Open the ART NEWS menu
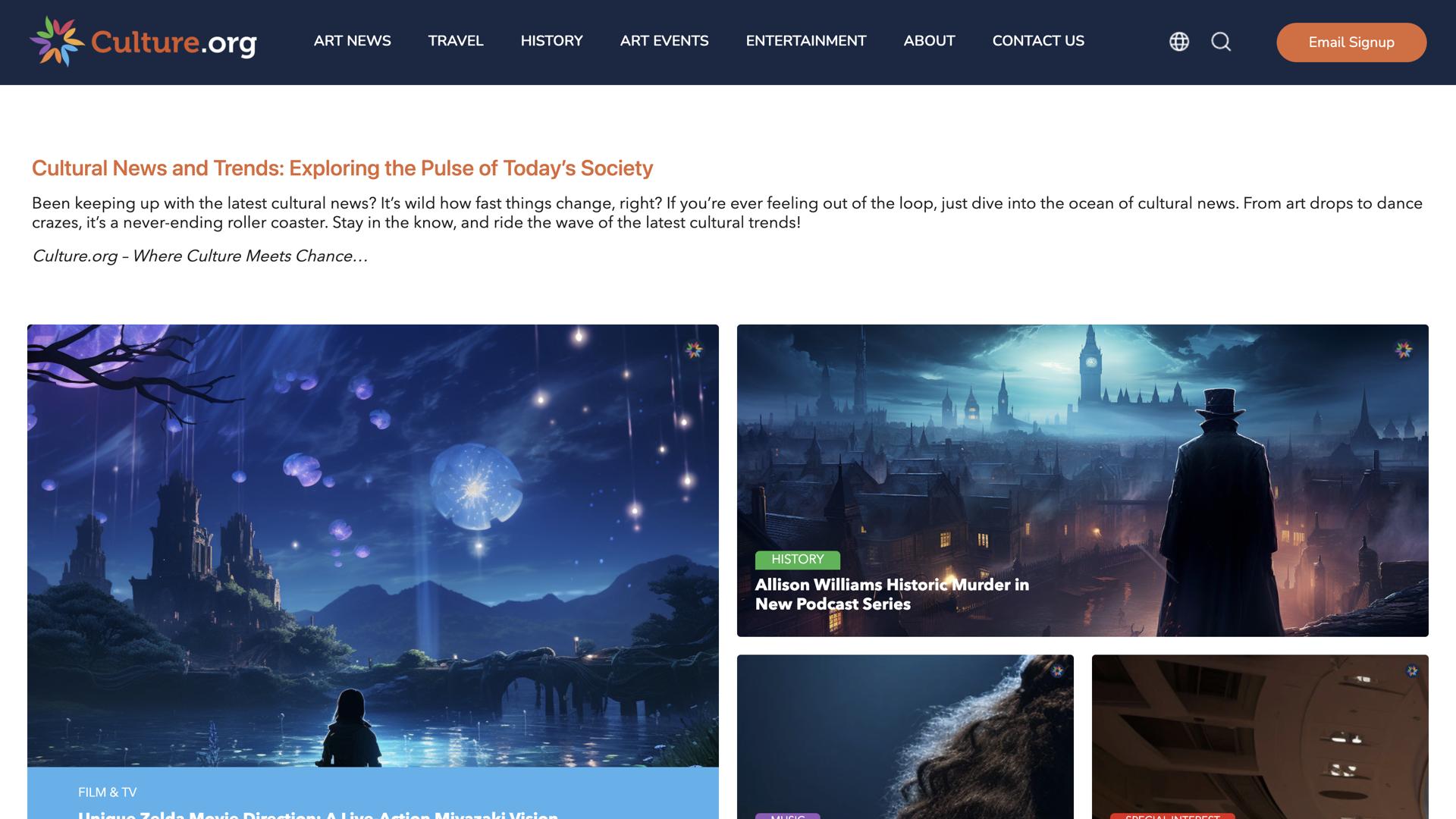Viewport: 1456px width, 819px height. point(353,41)
